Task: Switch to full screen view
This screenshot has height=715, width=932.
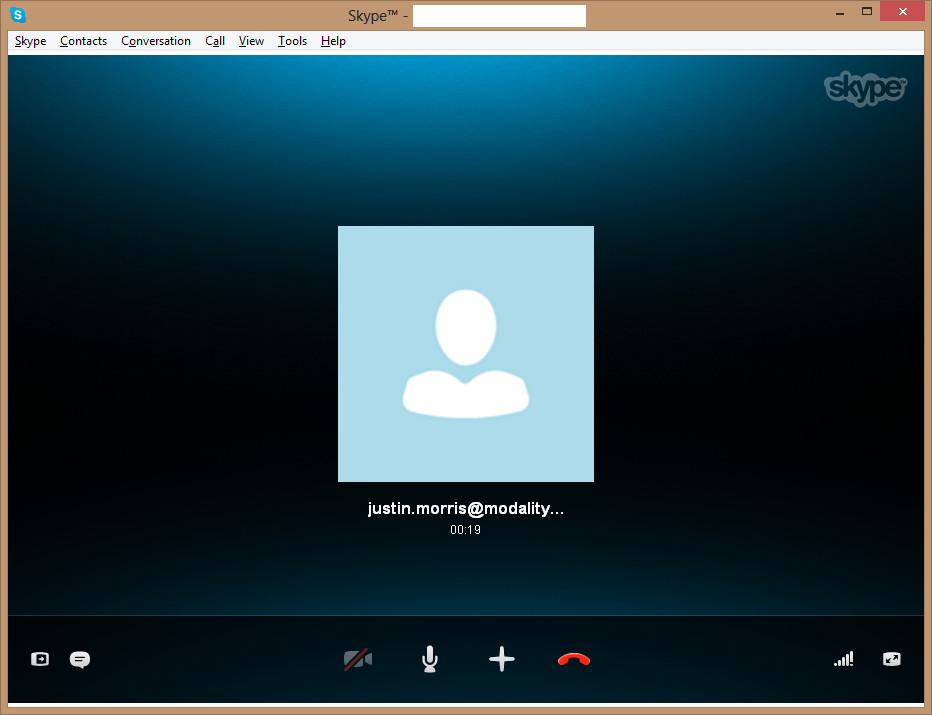Action: [x=892, y=659]
